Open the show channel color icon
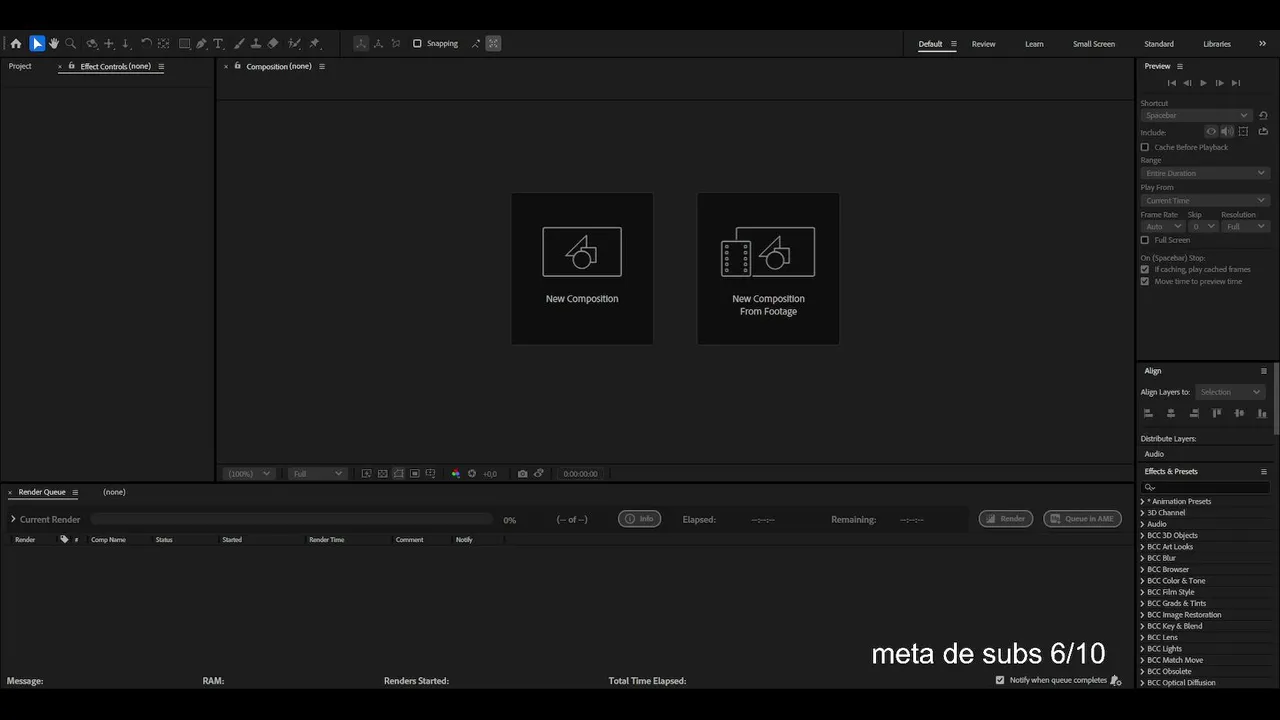Screen dimensions: 1280x720 [x=456, y=474]
